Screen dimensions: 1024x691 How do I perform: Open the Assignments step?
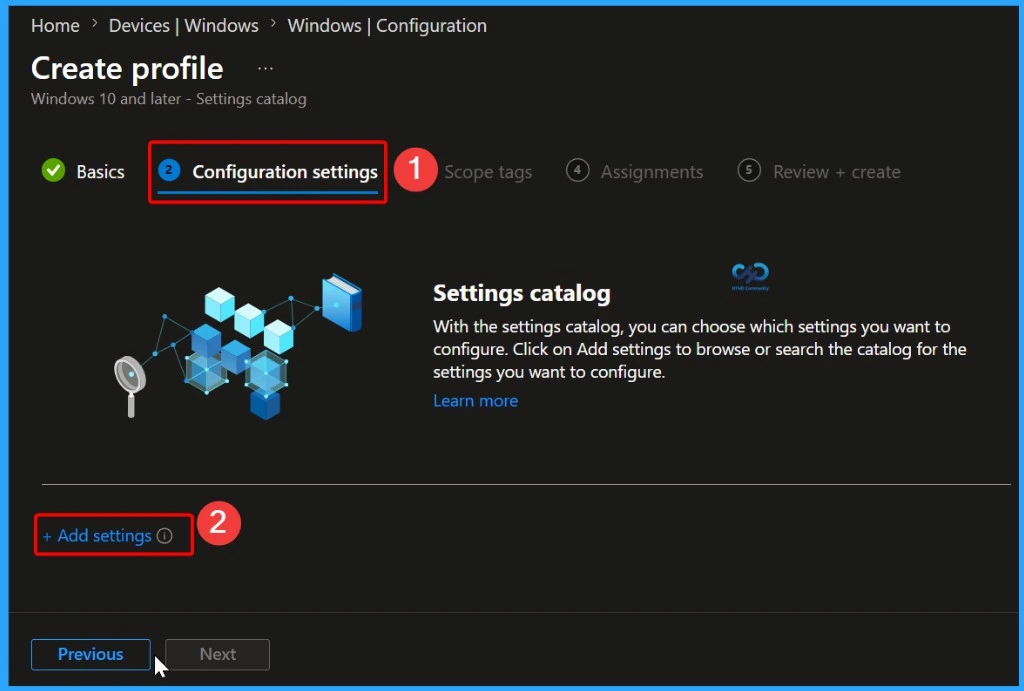tap(652, 172)
